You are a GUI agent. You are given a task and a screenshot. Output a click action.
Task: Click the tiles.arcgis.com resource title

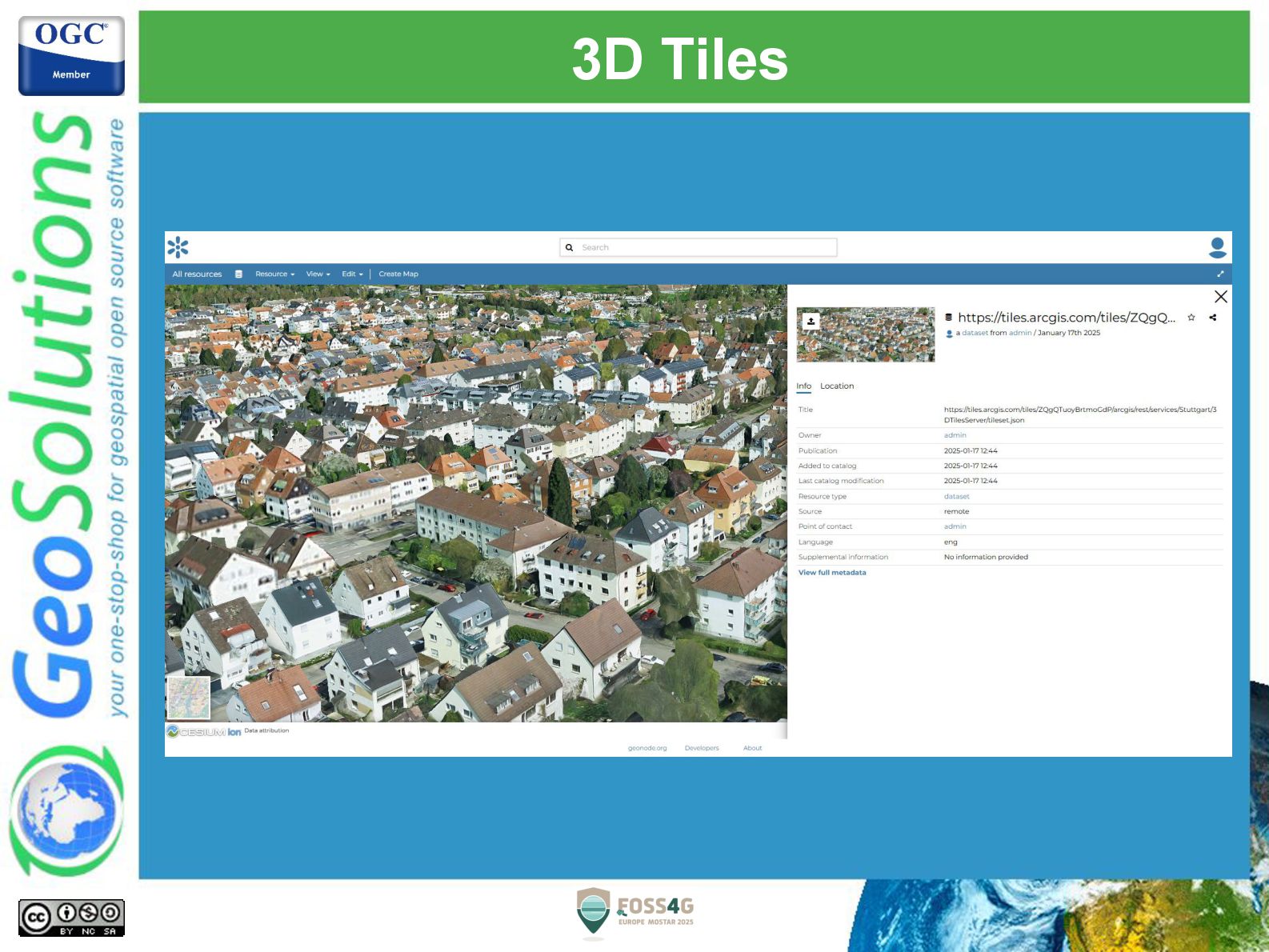point(1067,318)
